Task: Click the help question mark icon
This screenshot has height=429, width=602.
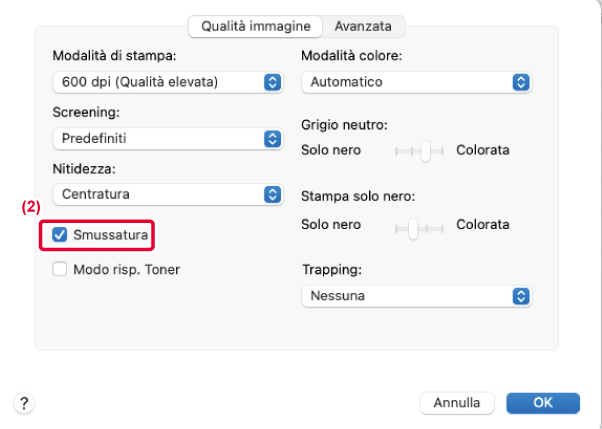Action: [x=22, y=403]
